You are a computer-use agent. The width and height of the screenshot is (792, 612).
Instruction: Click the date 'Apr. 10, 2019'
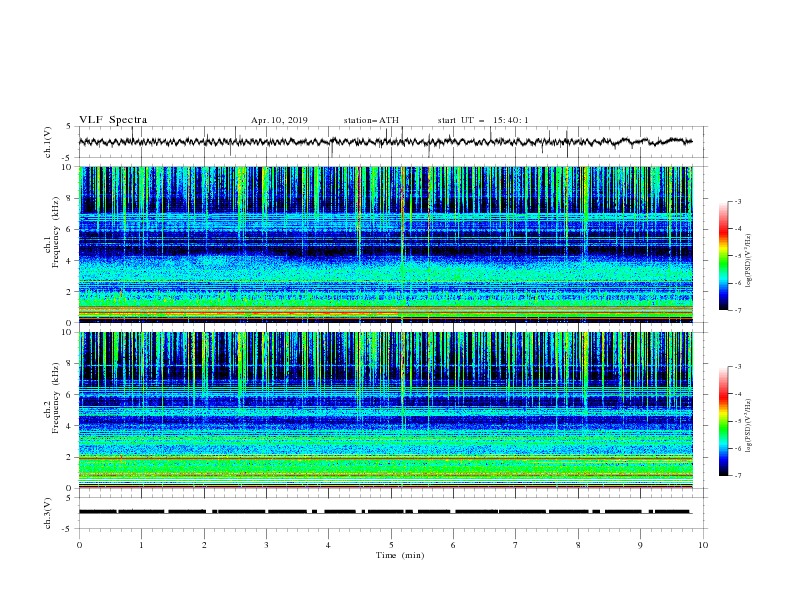pyautogui.click(x=279, y=120)
